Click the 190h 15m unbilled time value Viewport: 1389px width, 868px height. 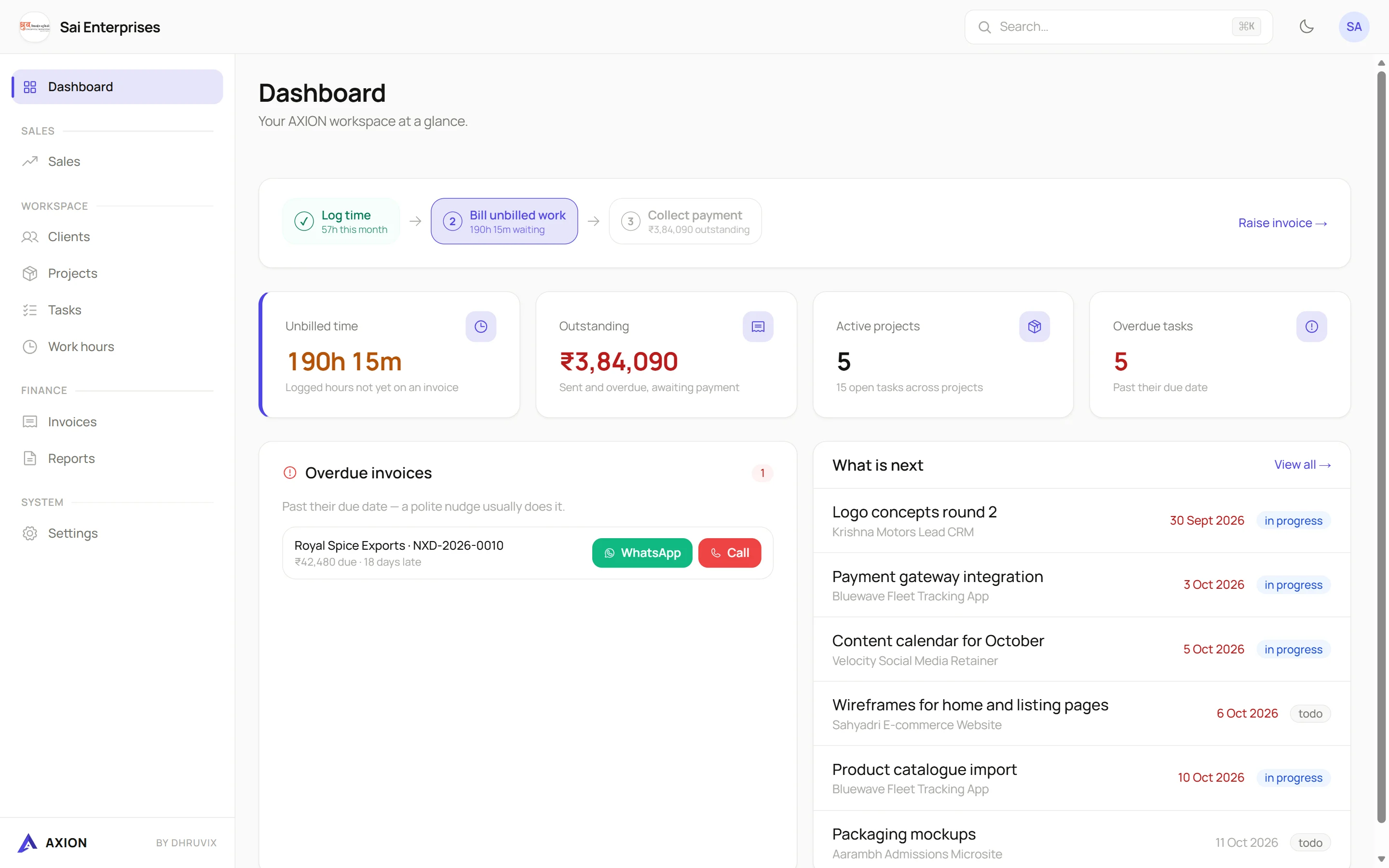344,362
